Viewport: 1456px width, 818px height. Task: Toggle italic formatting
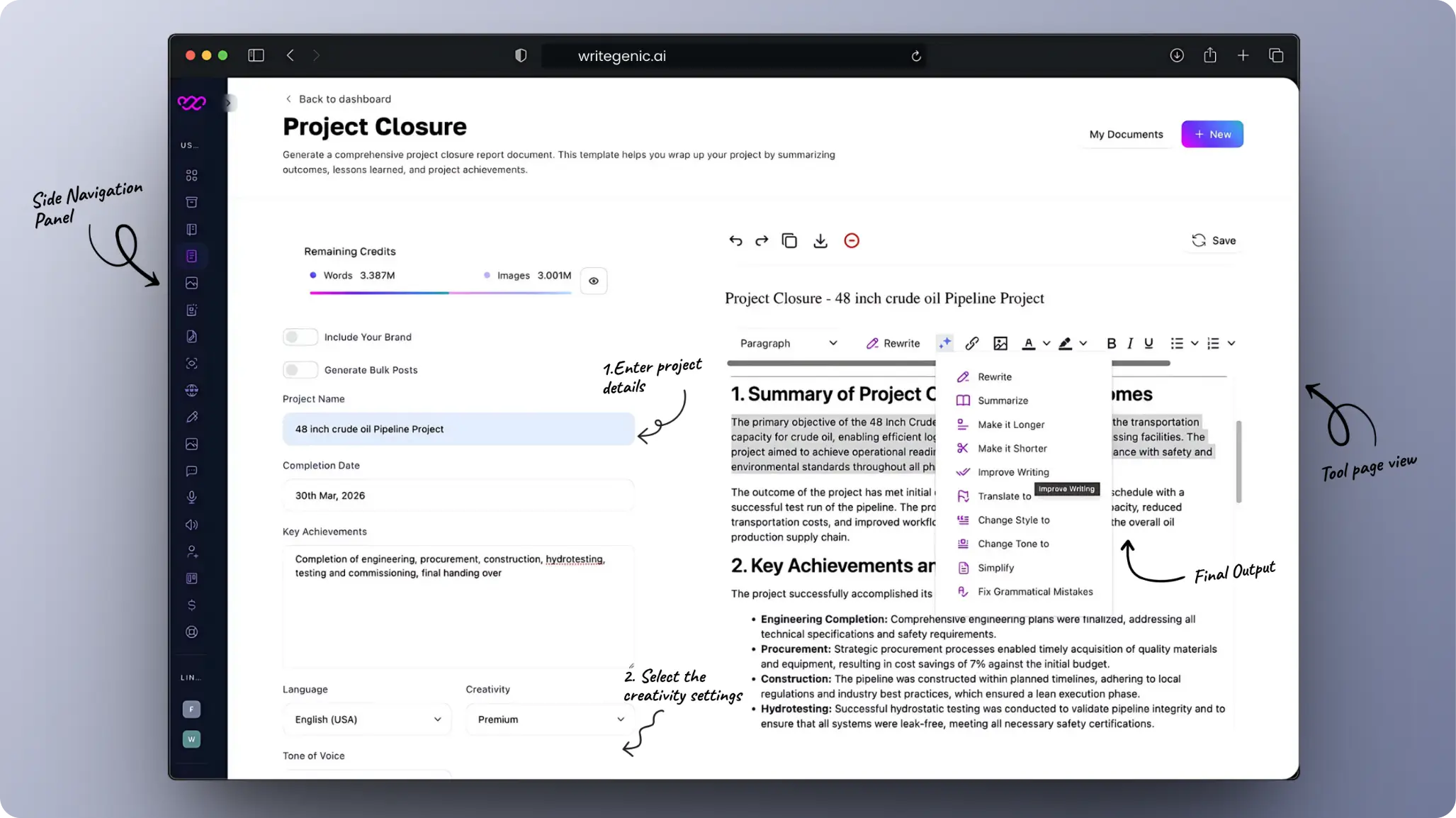1130,343
